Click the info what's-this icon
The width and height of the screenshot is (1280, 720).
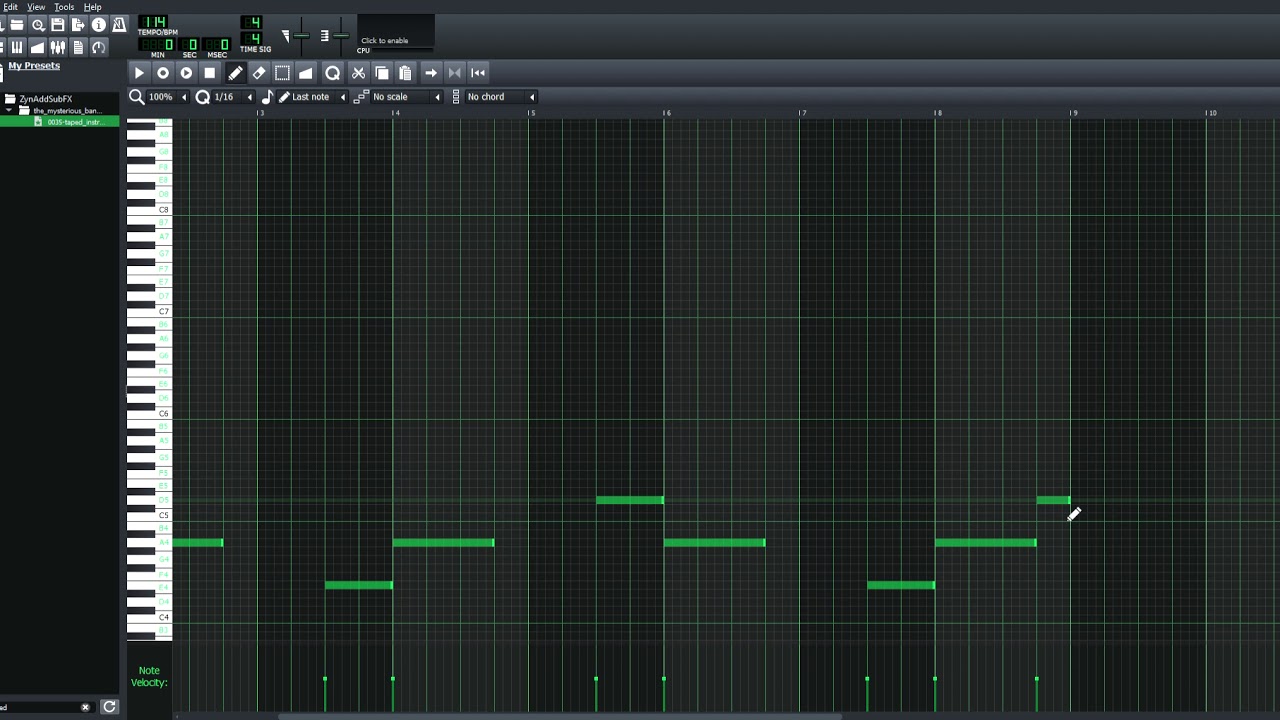pyautogui.click(x=98, y=25)
